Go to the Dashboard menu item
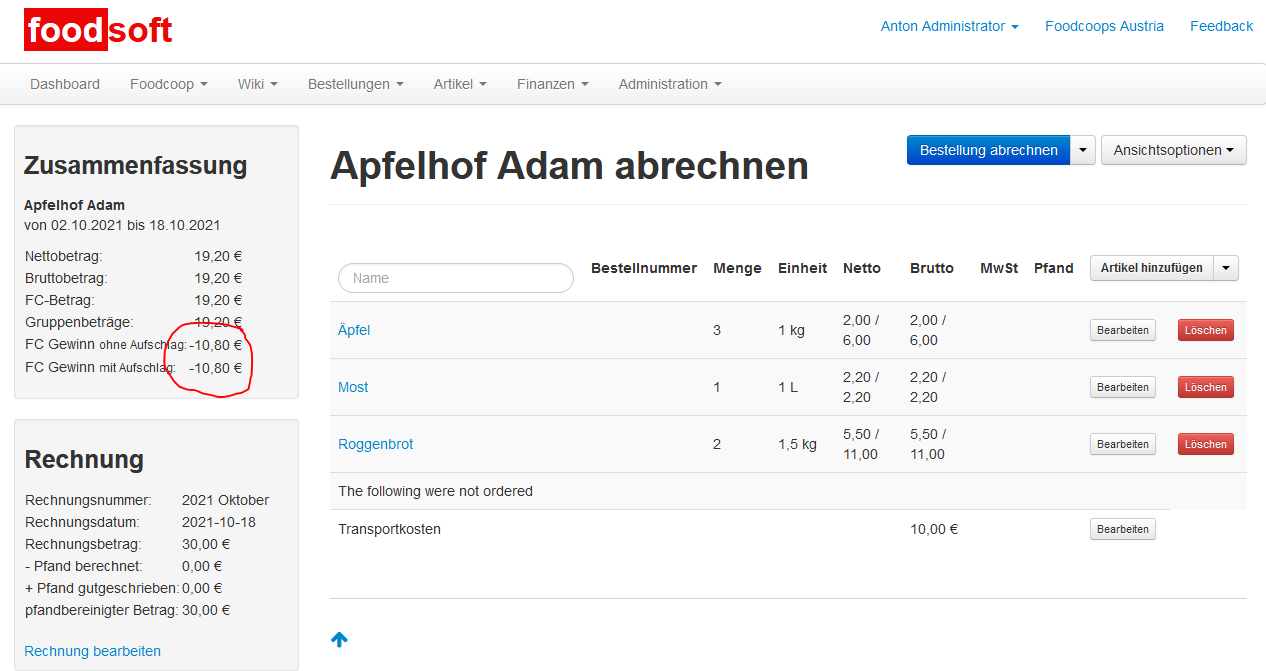The width and height of the screenshot is (1266, 671). [65, 84]
